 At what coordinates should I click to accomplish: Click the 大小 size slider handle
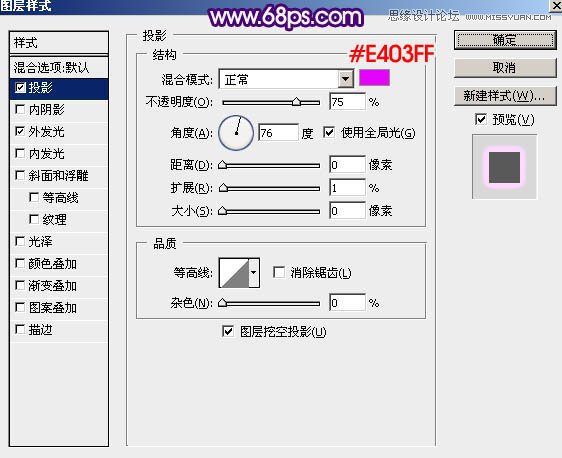coord(223,210)
